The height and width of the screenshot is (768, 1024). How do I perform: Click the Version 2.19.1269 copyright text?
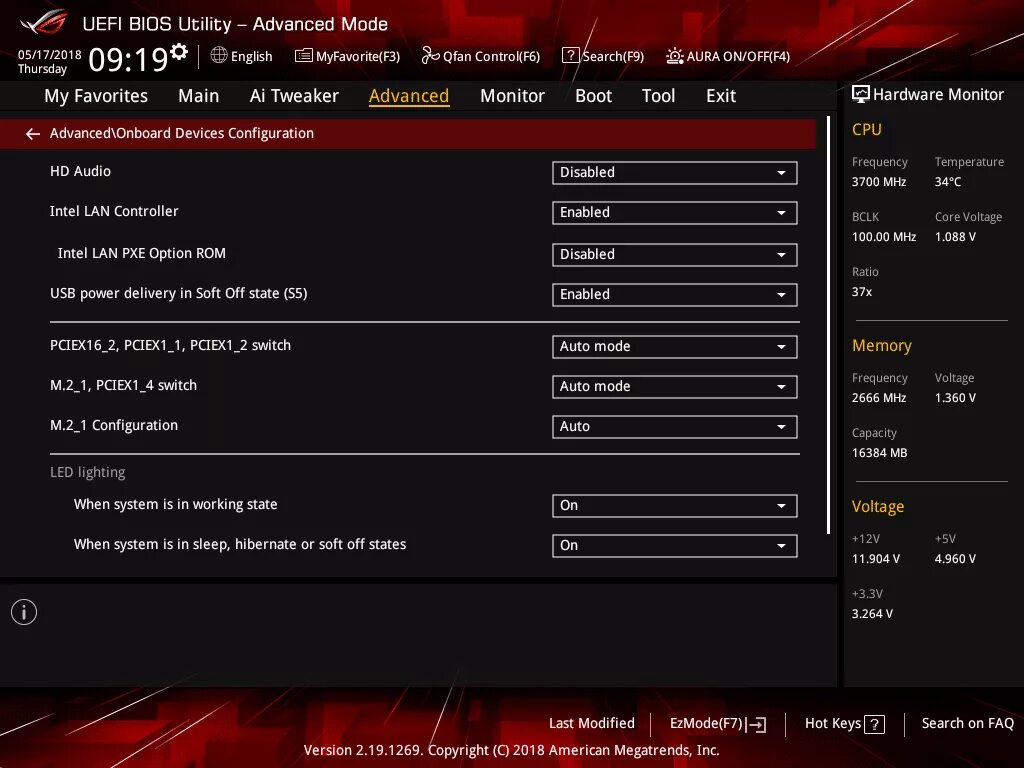(x=511, y=750)
